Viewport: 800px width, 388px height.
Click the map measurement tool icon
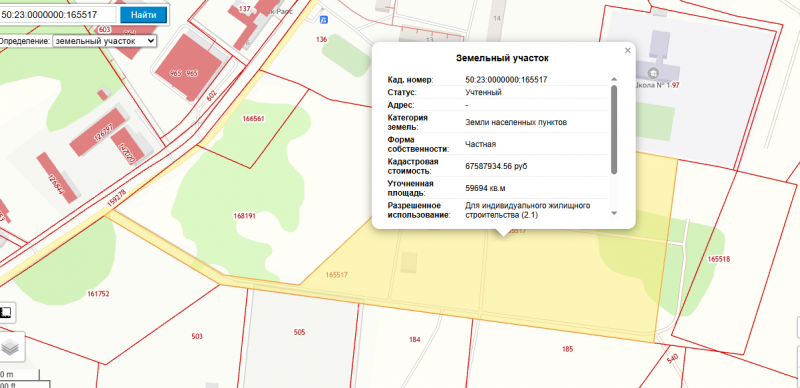6,312
